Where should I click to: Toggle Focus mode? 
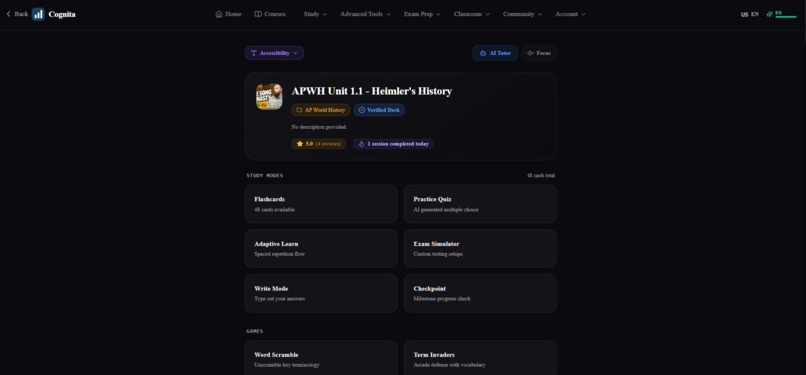(539, 53)
